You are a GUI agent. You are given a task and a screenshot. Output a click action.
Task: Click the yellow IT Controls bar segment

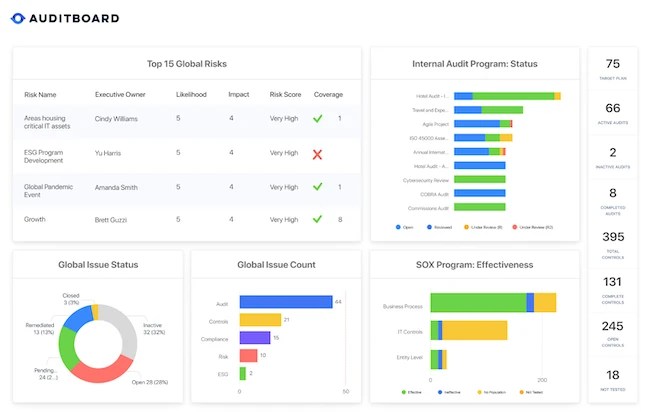(x=475, y=330)
